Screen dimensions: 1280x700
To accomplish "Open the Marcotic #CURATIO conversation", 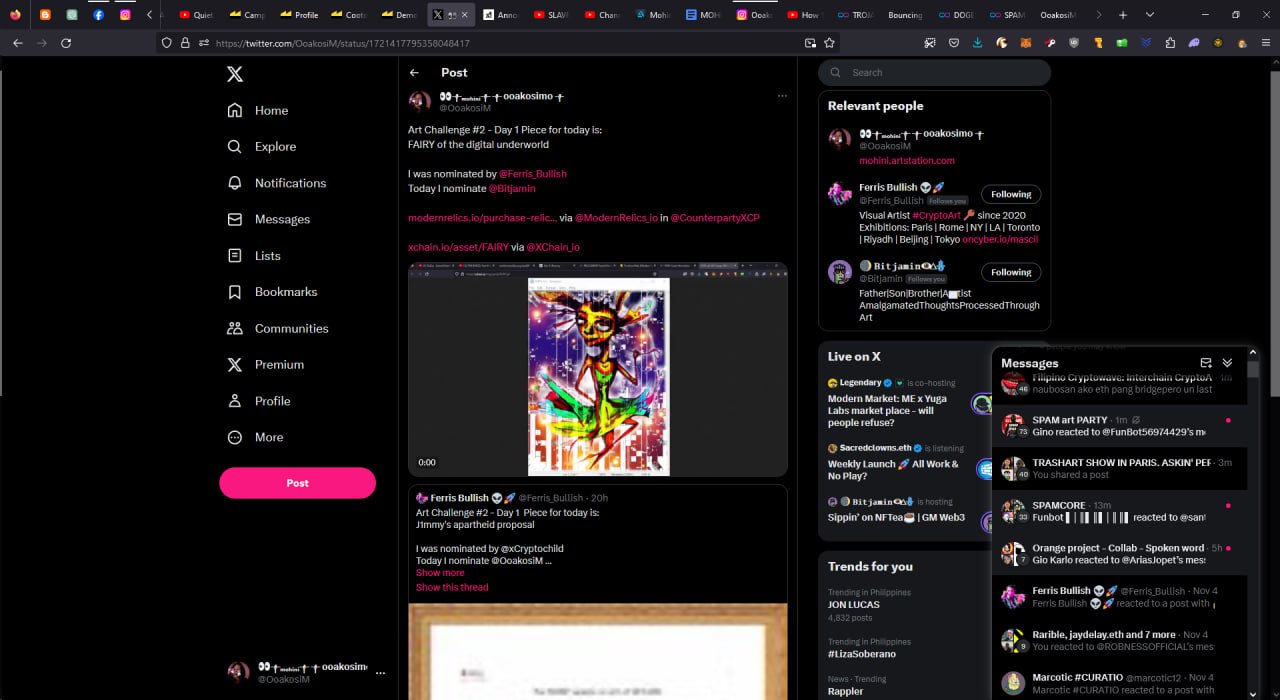I will (1119, 683).
